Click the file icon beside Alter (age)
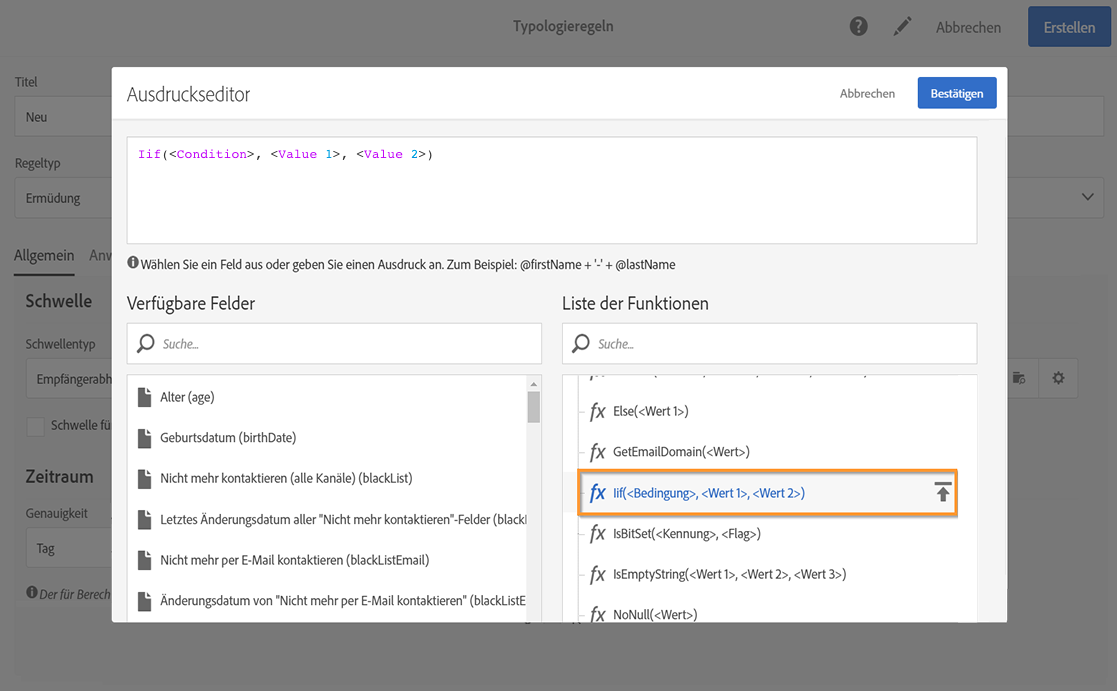Screen dimensions: 1117x691 [x=145, y=397]
